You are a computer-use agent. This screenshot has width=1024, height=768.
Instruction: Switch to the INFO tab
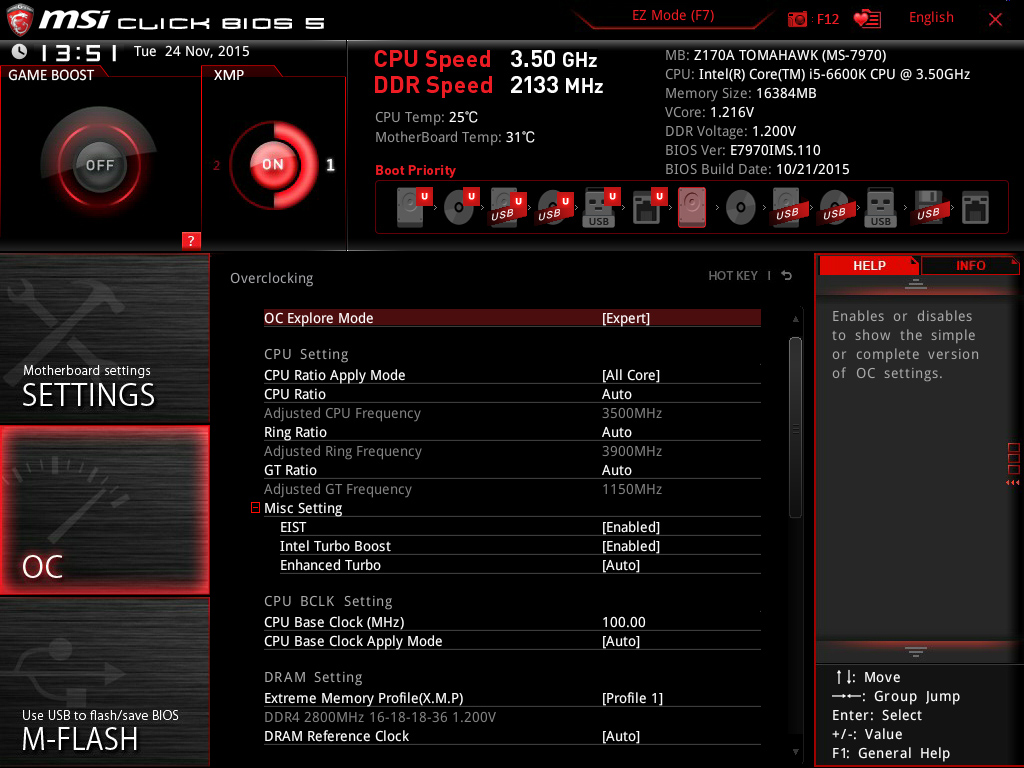coord(970,265)
